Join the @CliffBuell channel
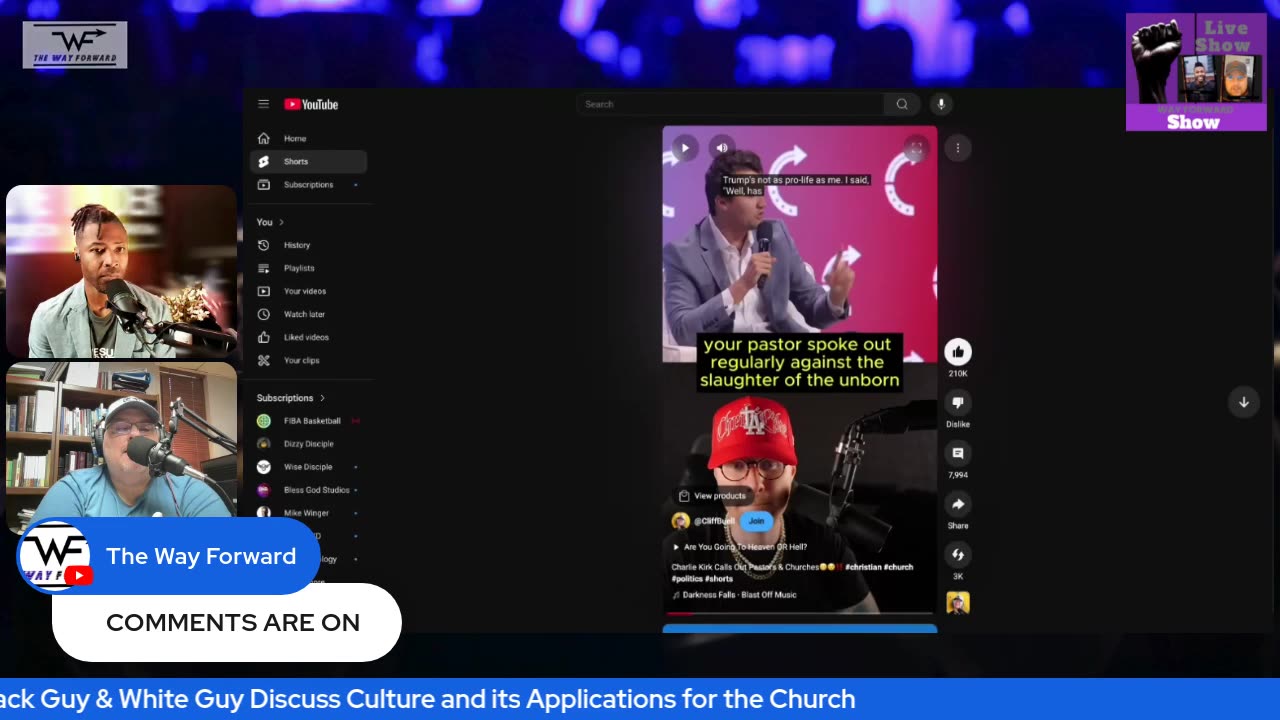 click(756, 521)
